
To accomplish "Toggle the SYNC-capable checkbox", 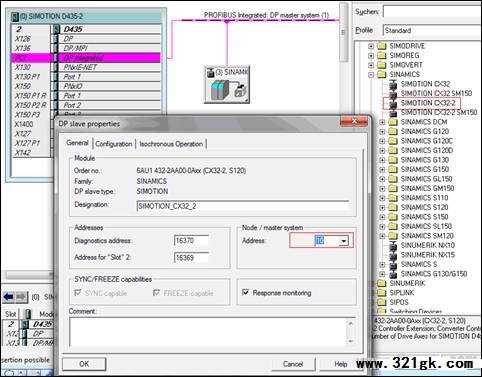I will (78, 293).
